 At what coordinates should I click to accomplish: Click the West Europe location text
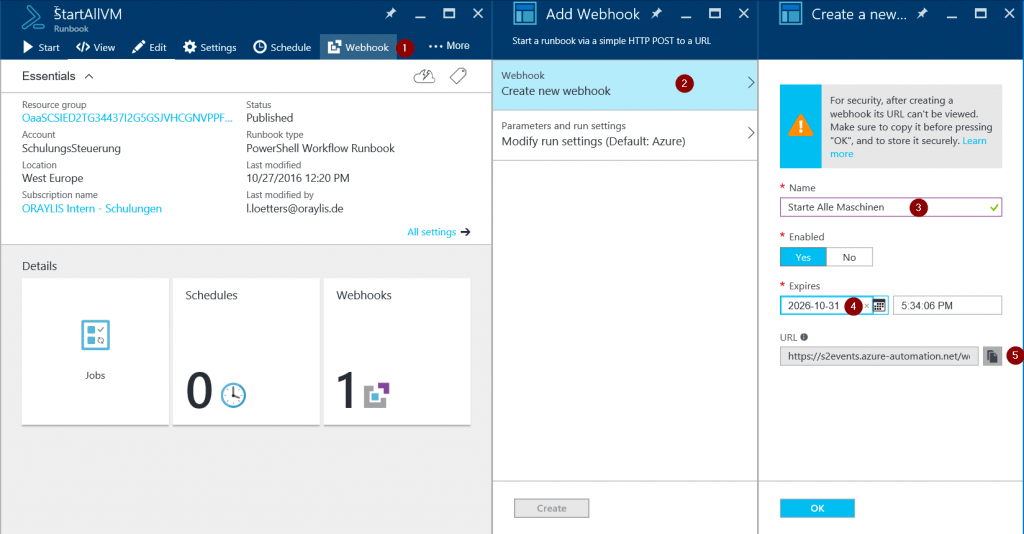click(x=52, y=178)
